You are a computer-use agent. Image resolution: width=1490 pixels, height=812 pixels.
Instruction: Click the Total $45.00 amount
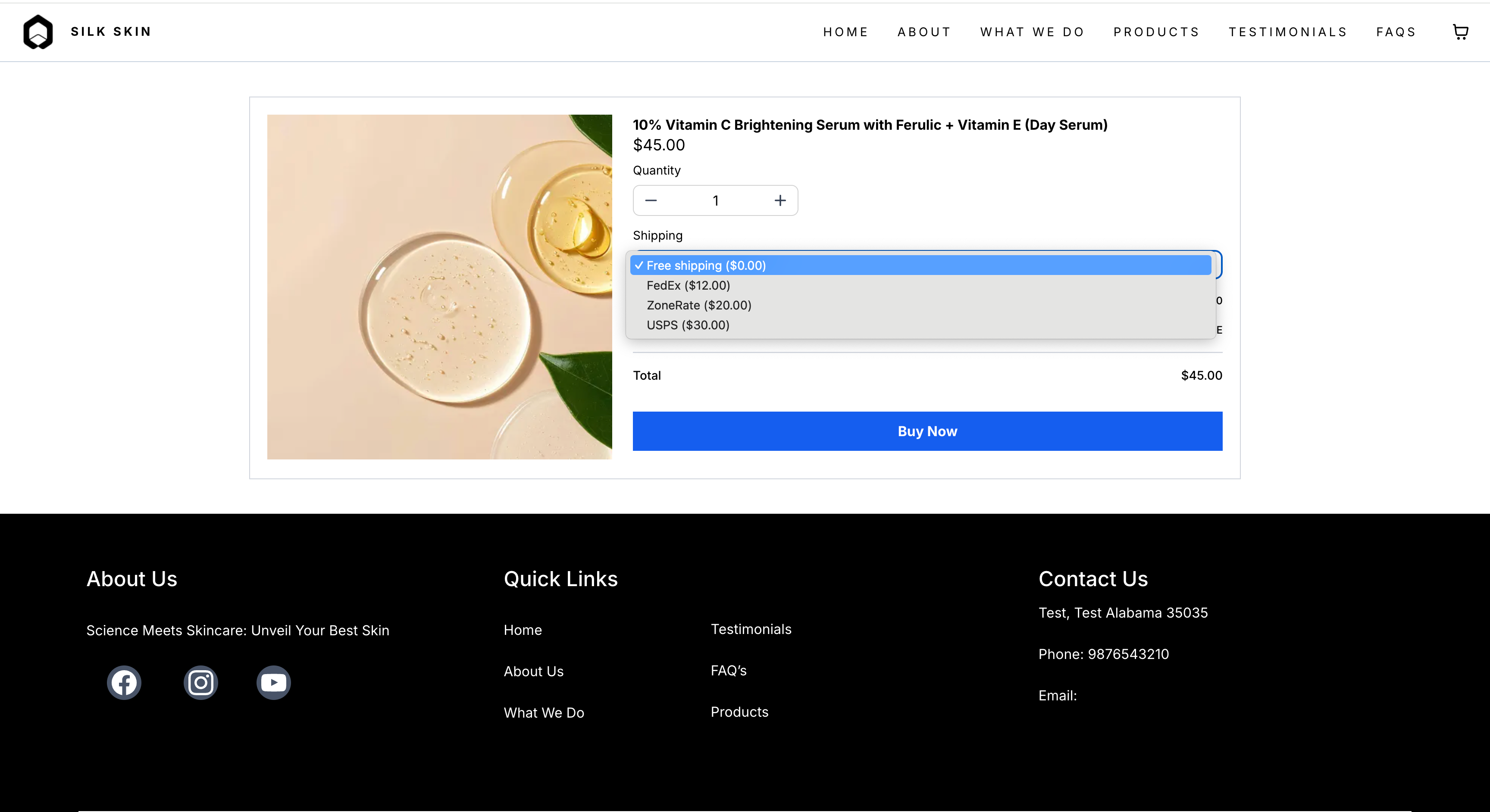[x=1202, y=375]
